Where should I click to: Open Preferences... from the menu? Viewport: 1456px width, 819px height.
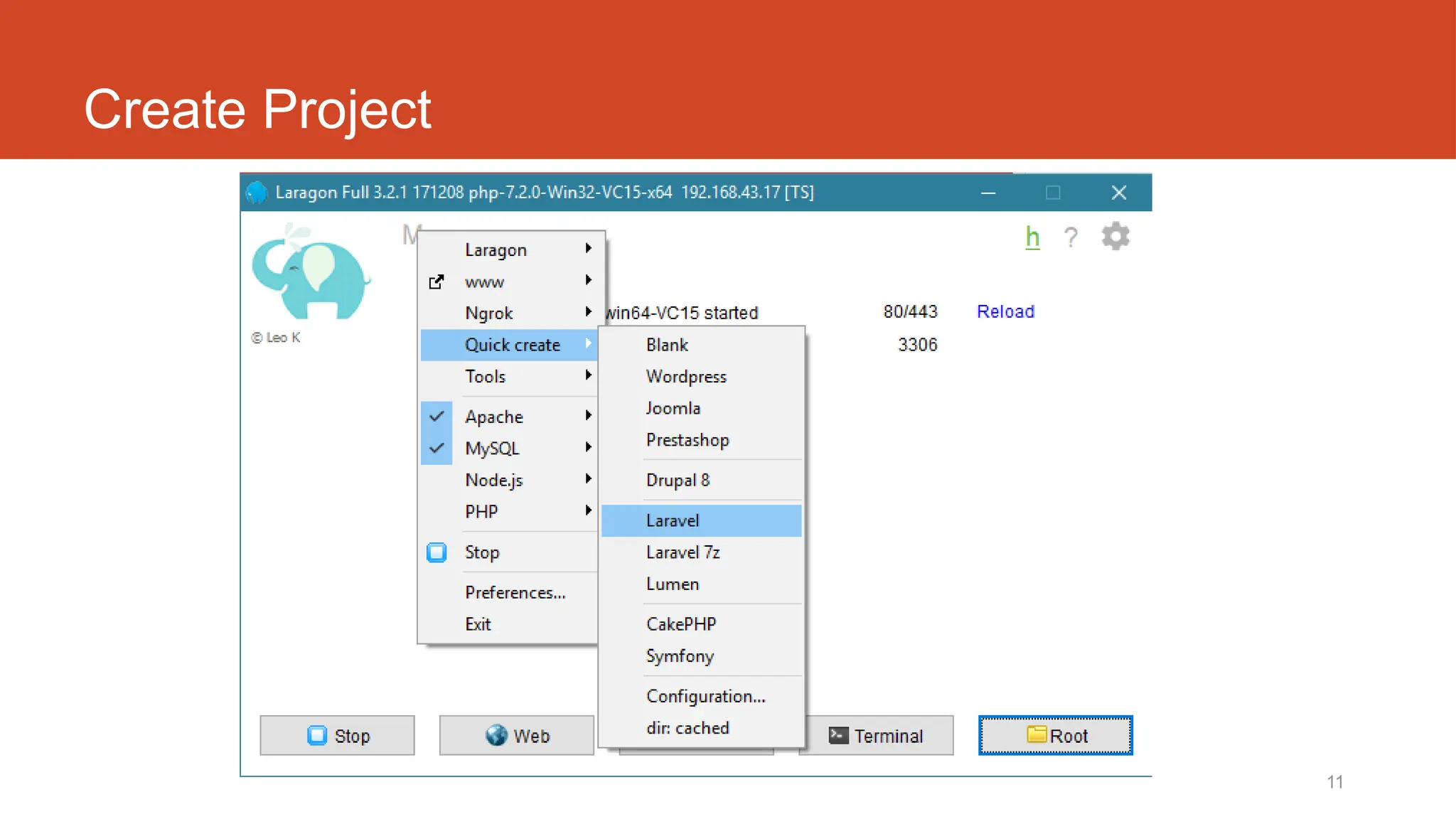509,592
